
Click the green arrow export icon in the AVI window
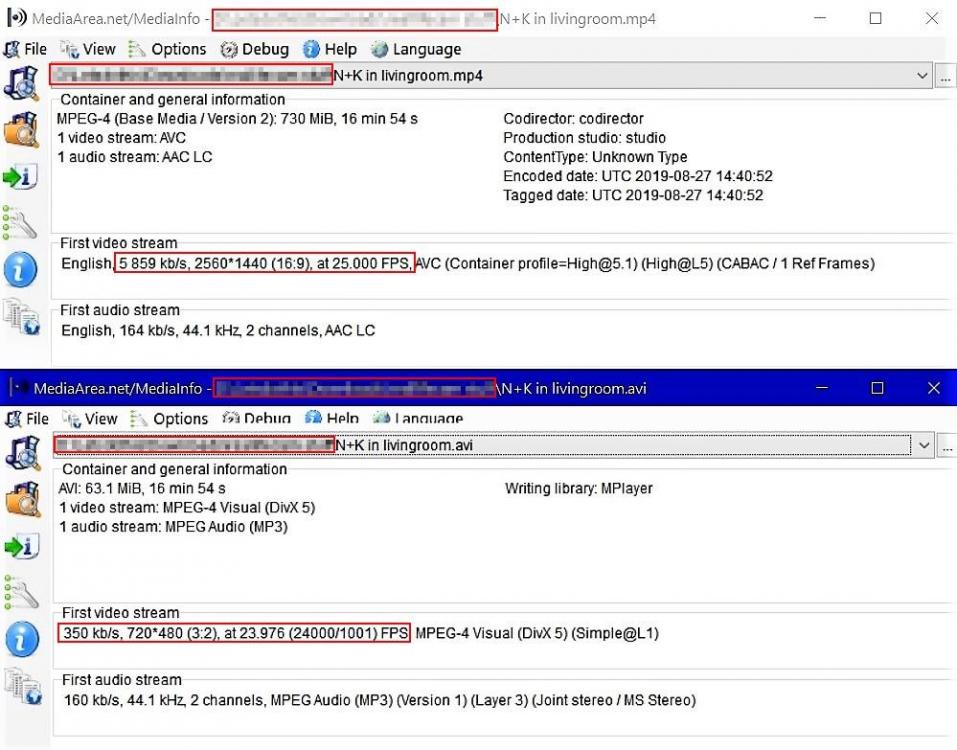click(x=21, y=546)
